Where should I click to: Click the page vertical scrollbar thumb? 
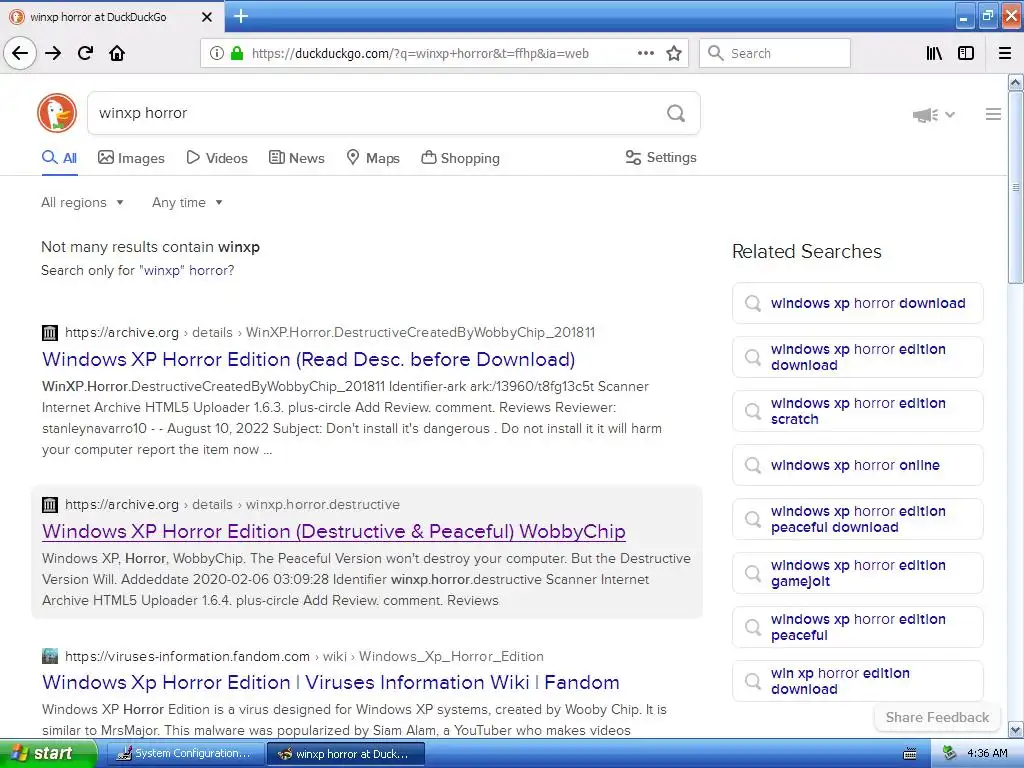(x=1015, y=187)
